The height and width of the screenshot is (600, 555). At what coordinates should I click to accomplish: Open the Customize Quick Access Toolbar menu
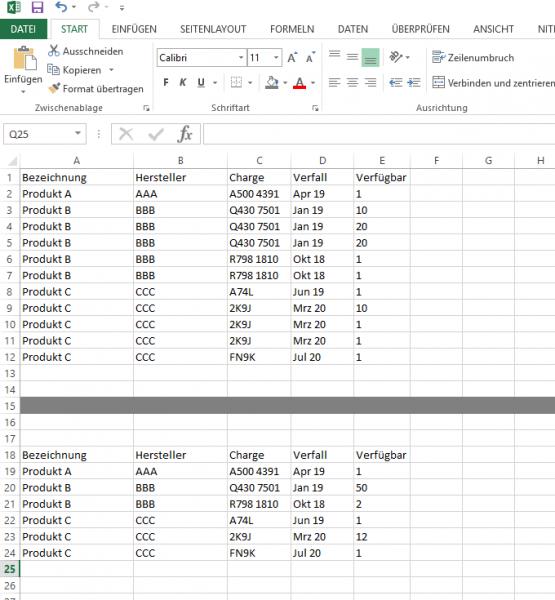click(x=122, y=7)
